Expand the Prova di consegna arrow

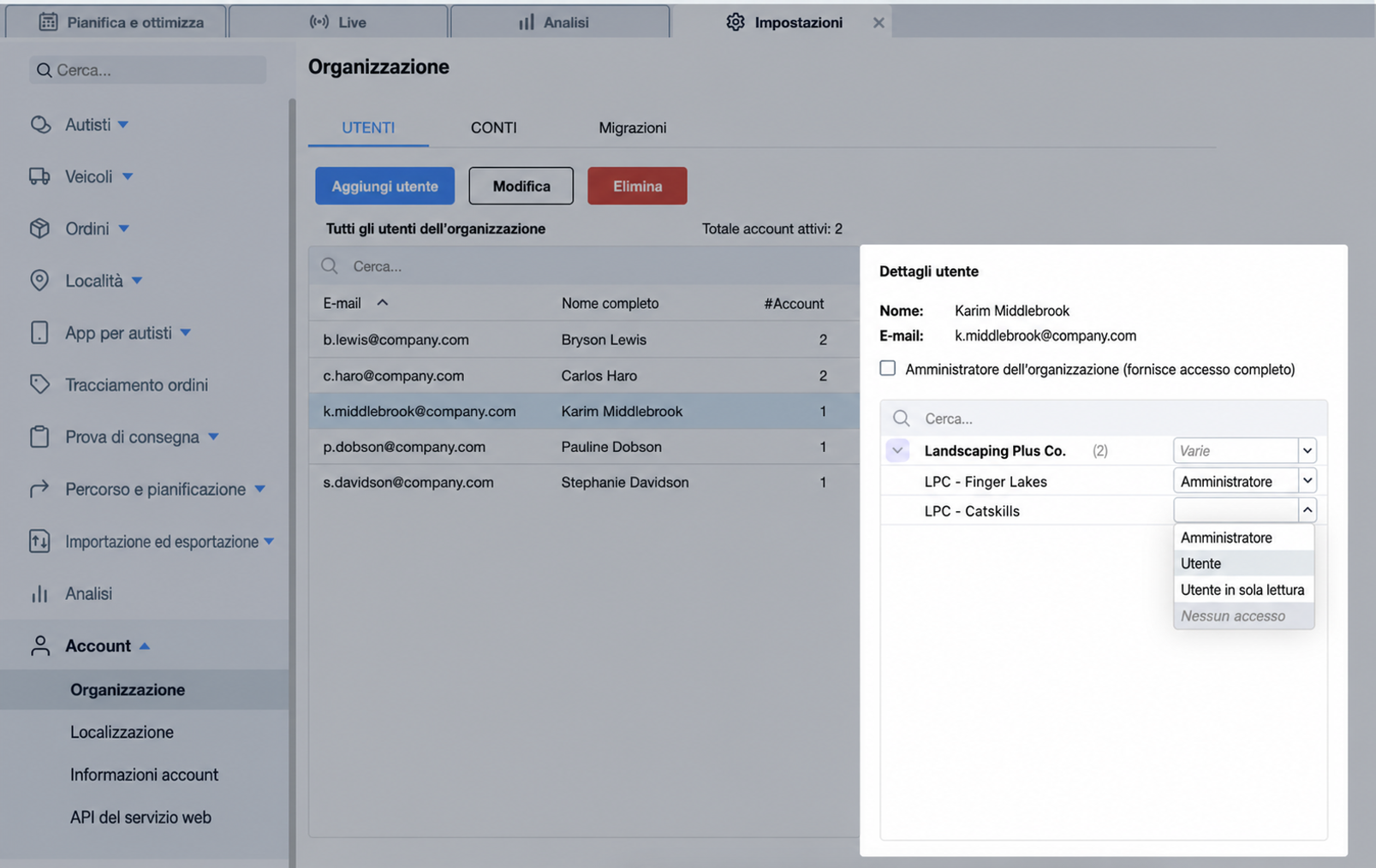[213, 437]
